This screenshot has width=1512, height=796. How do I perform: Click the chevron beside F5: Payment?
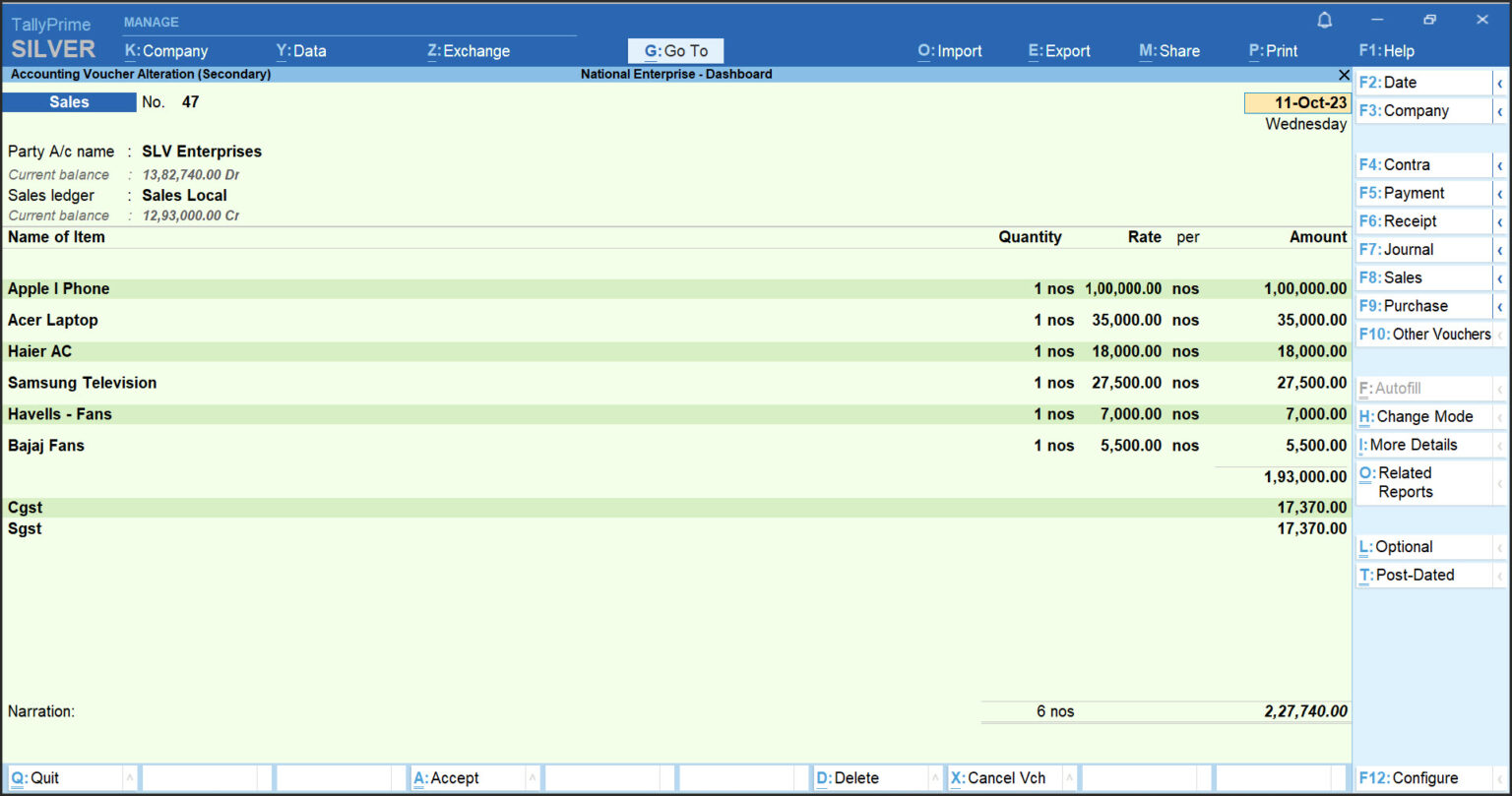[1499, 194]
